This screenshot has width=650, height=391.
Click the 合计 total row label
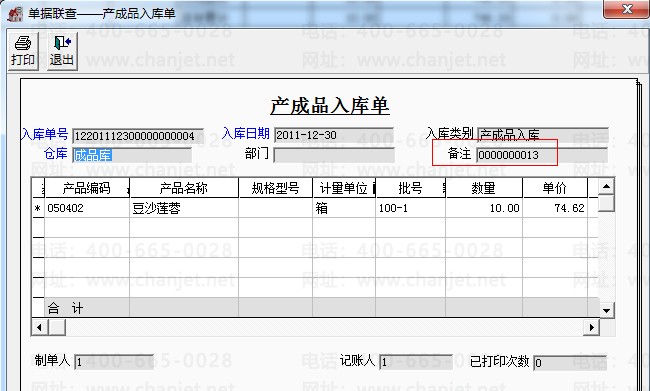pyautogui.click(x=65, y=308)
